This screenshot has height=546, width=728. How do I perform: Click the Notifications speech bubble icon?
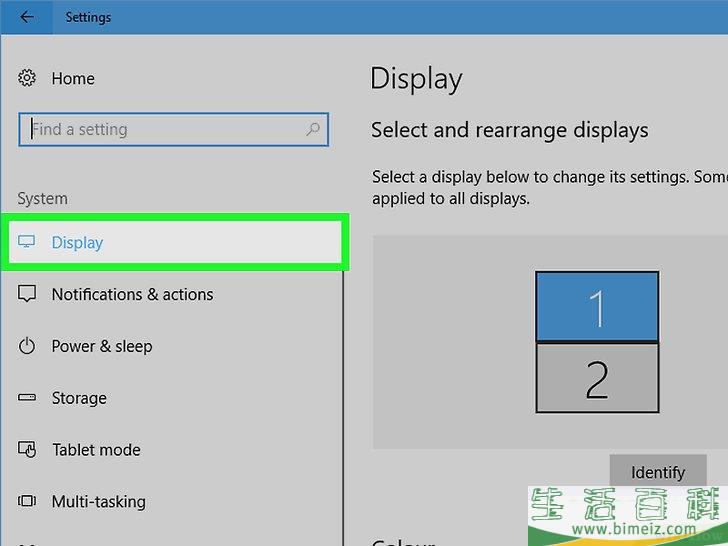pyautogui.click(x=28, y=294)
